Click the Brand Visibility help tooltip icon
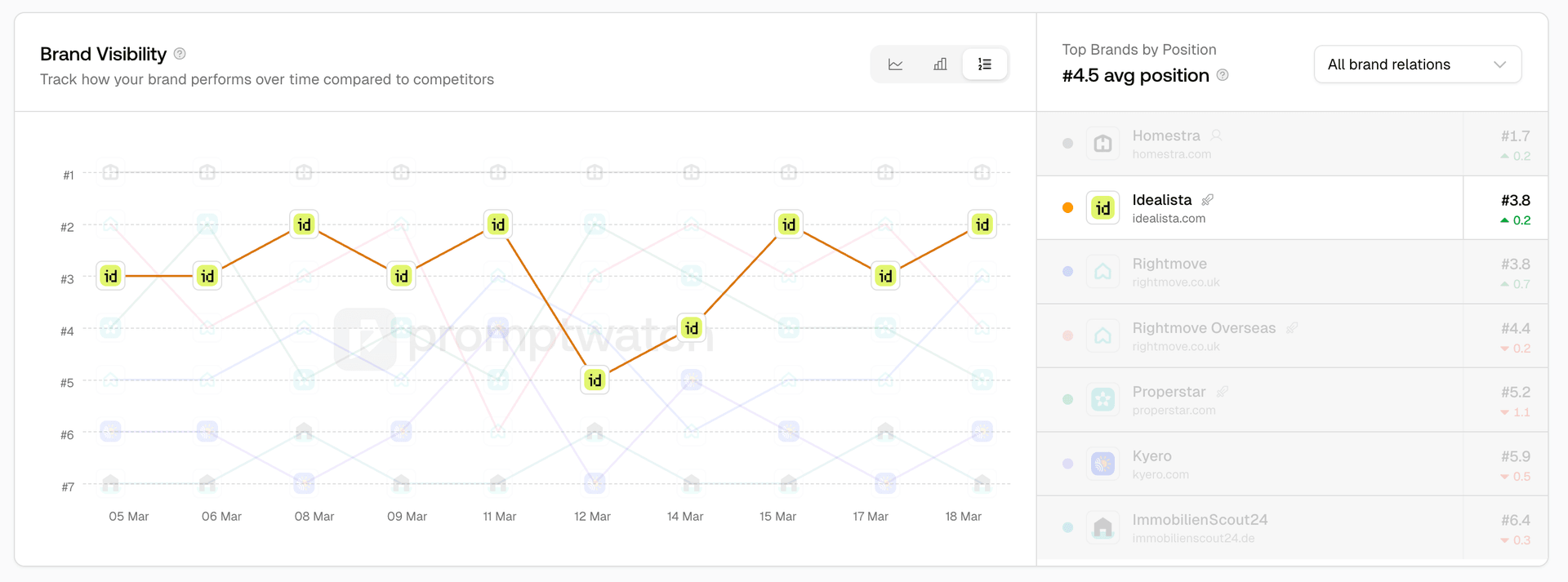The width and height of the screenshot is (1568, 582). point(179,54)
